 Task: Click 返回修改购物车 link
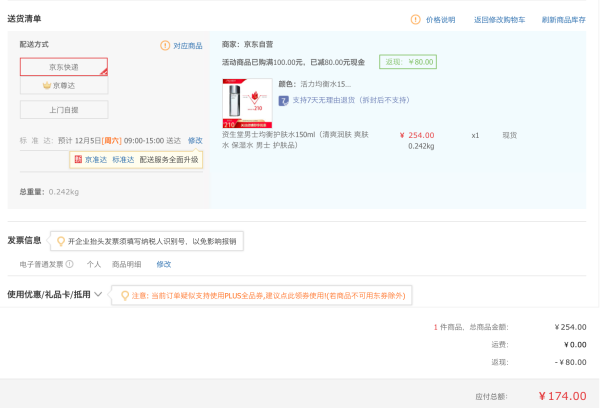pyautogui.click(x=499, y=20)
